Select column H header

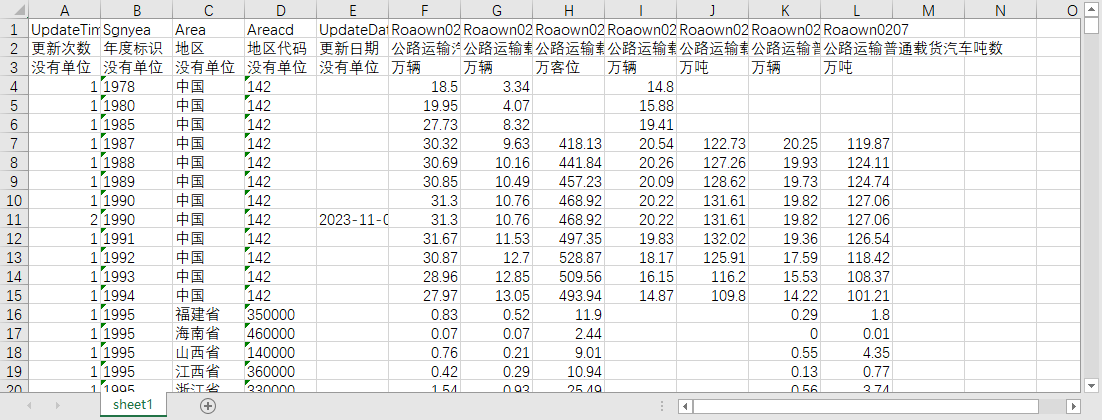pyautogui.click(x=569, y=10)
